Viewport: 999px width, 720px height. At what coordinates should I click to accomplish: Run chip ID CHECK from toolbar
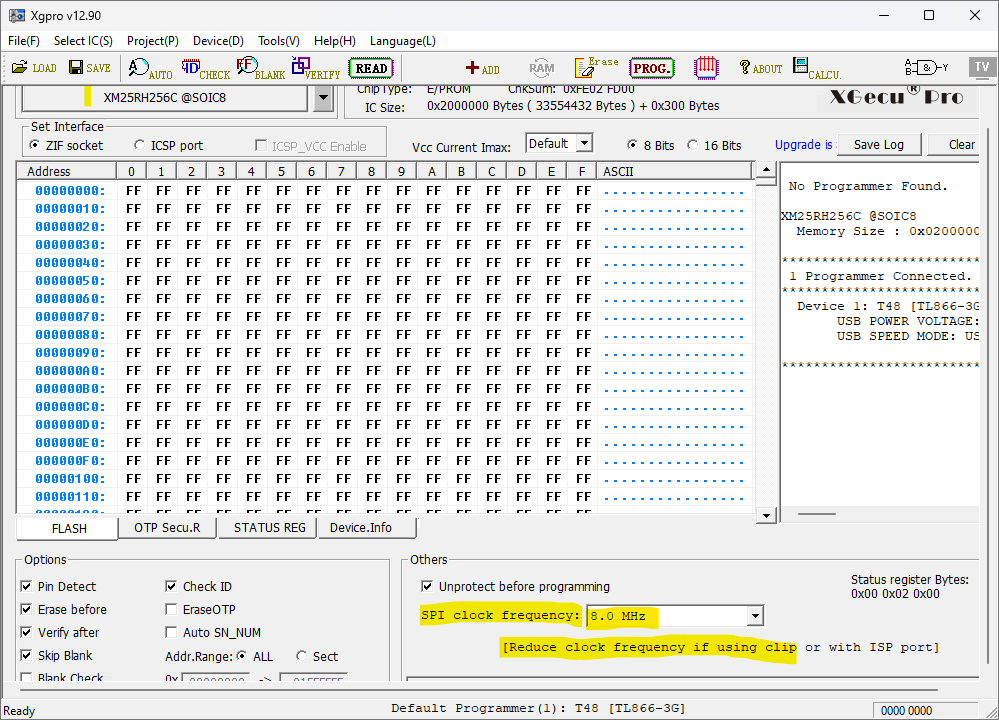(204, 69)
